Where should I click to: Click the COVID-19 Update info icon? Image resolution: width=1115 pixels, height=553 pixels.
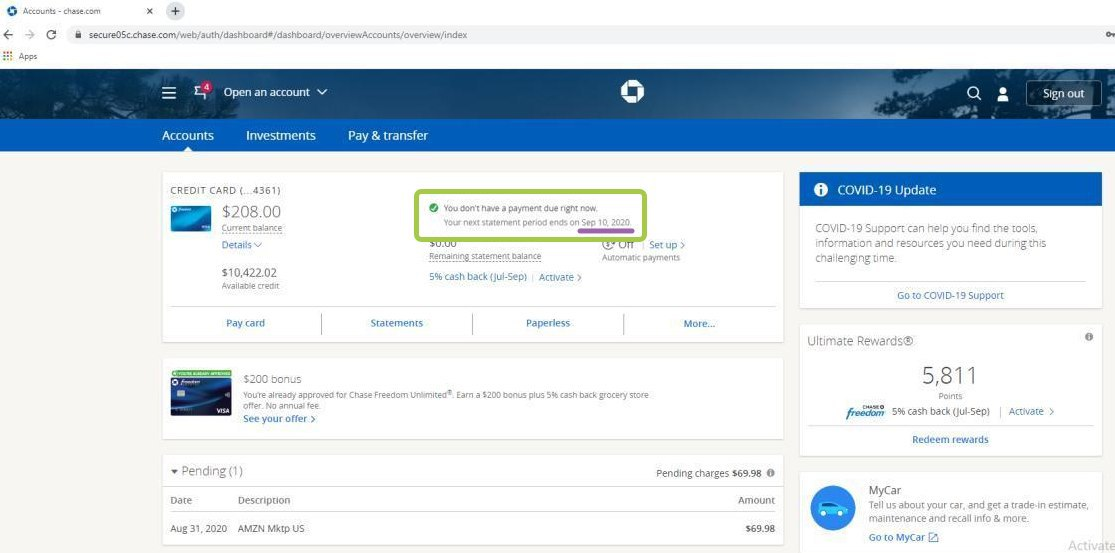coord(821,190)
